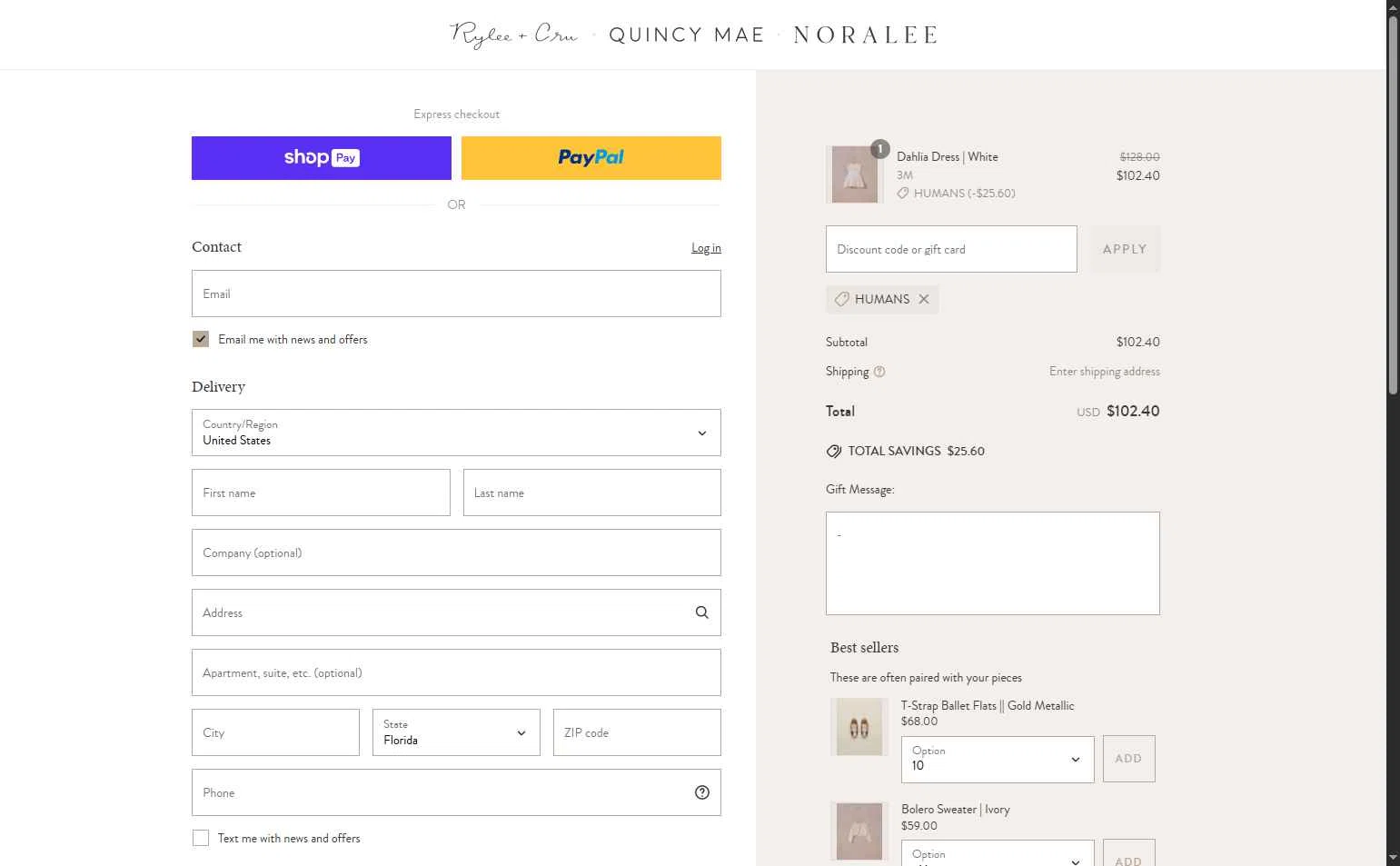
Task: Focus the Company (optional) field
Action: 456,552
